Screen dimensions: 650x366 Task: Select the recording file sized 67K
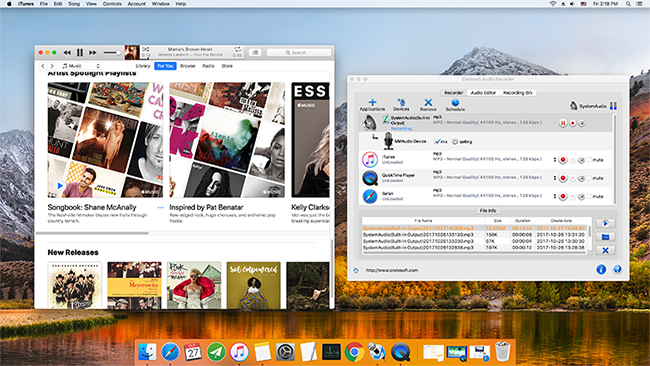[x=475, y=241]
